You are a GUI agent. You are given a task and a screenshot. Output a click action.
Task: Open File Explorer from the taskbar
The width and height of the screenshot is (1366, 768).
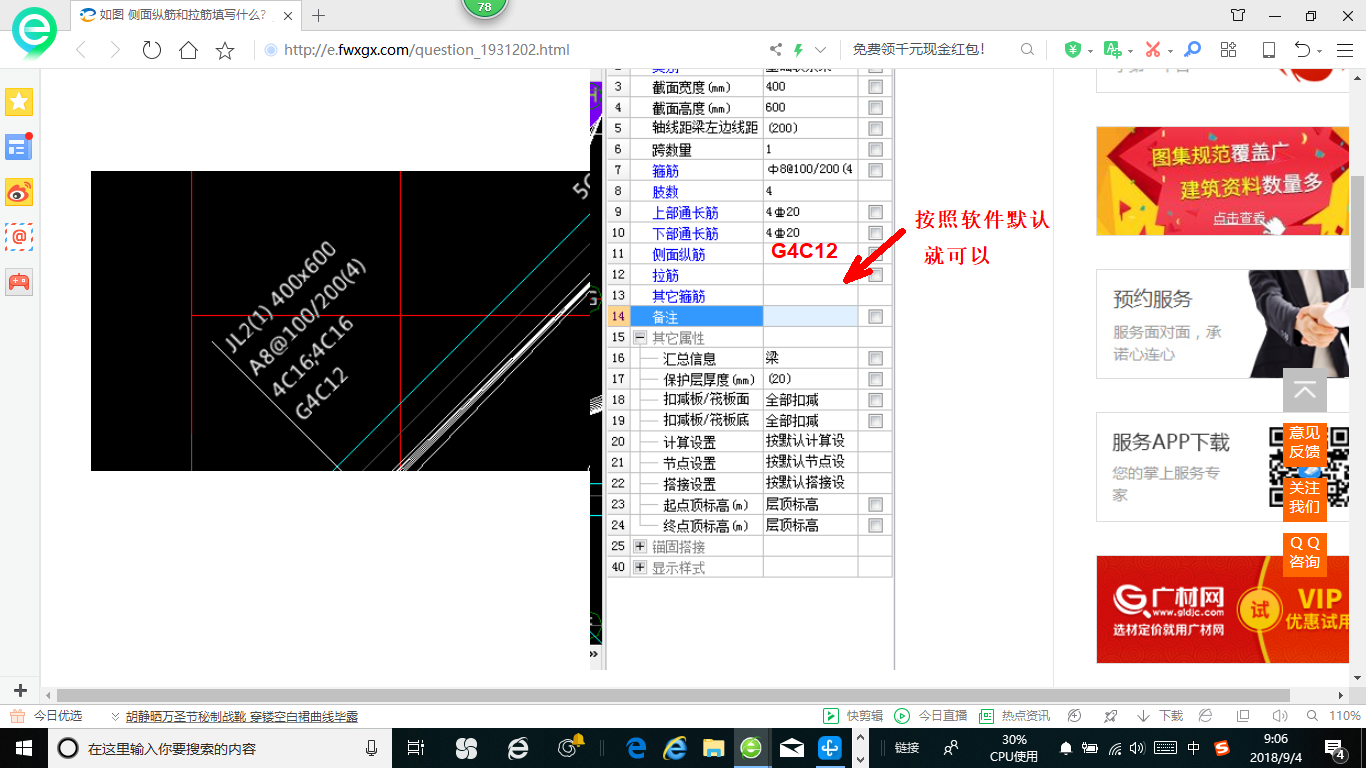[x=713, y=747]
